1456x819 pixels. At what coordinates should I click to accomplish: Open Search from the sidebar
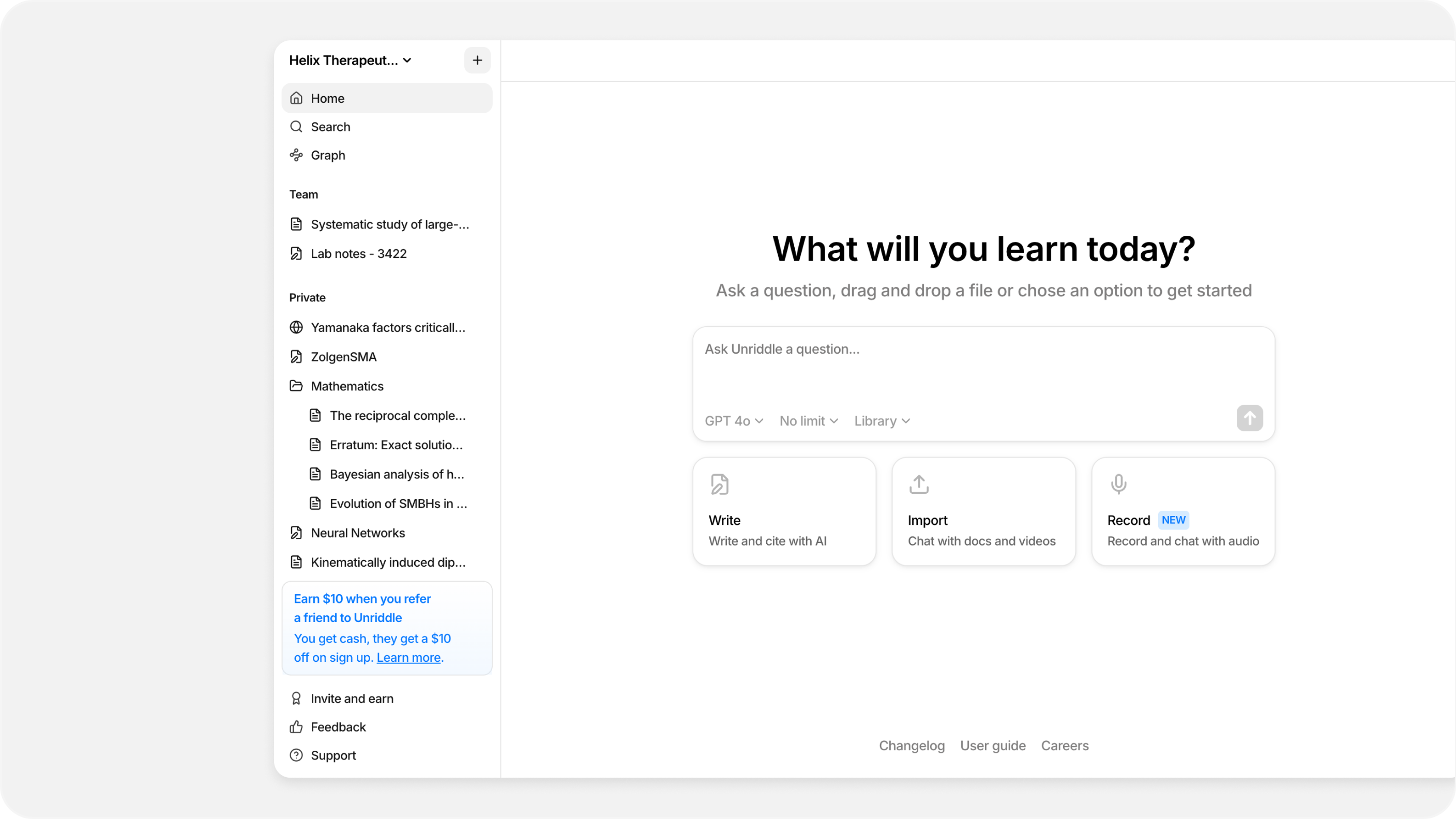(330, 127)
